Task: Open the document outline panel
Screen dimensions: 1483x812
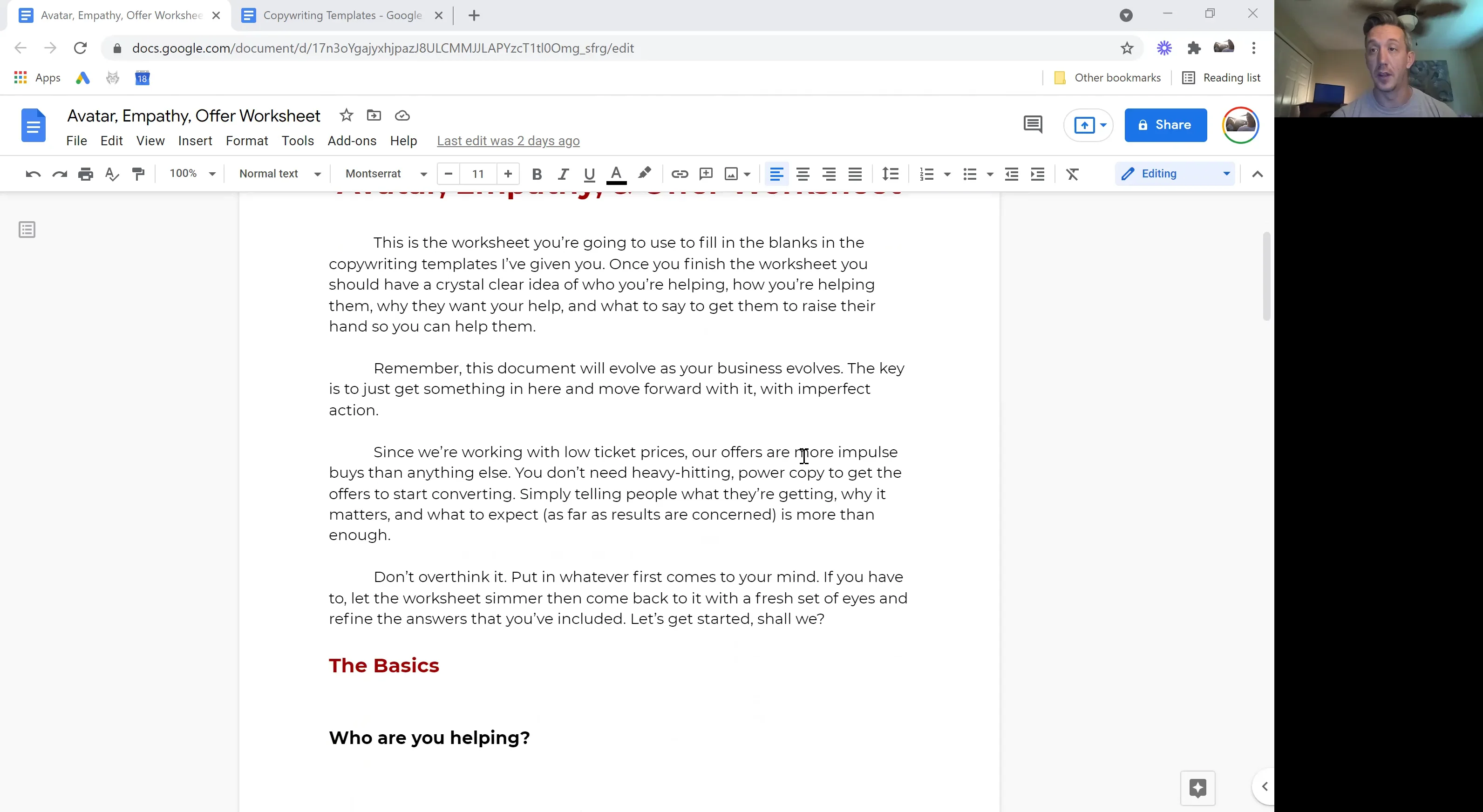Action: point(27,230)
